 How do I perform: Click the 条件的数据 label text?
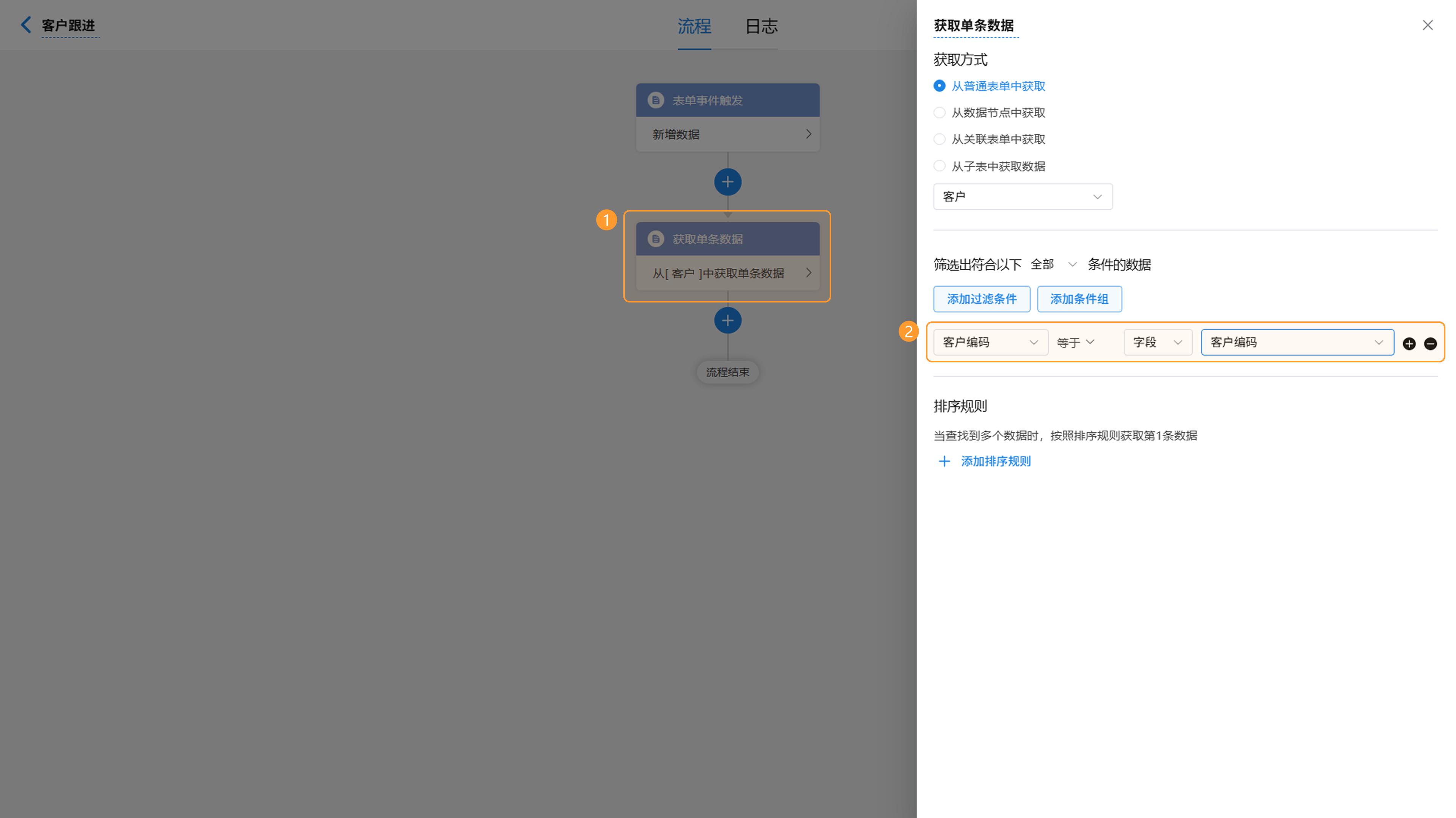coord(1119,264)
